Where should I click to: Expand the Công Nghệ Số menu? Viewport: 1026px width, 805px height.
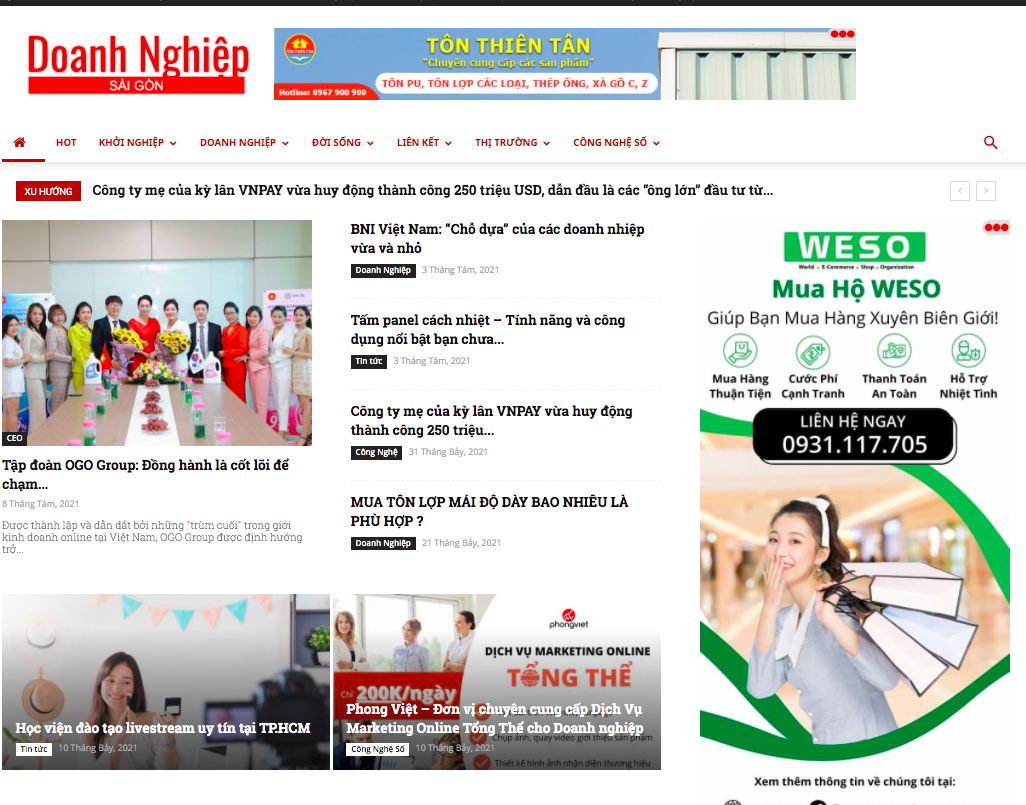(616, 143)
